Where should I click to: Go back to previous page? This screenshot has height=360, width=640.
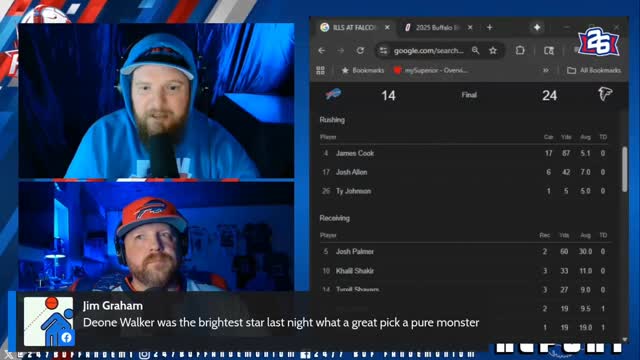pyautogui.click(x=322, y=51)
